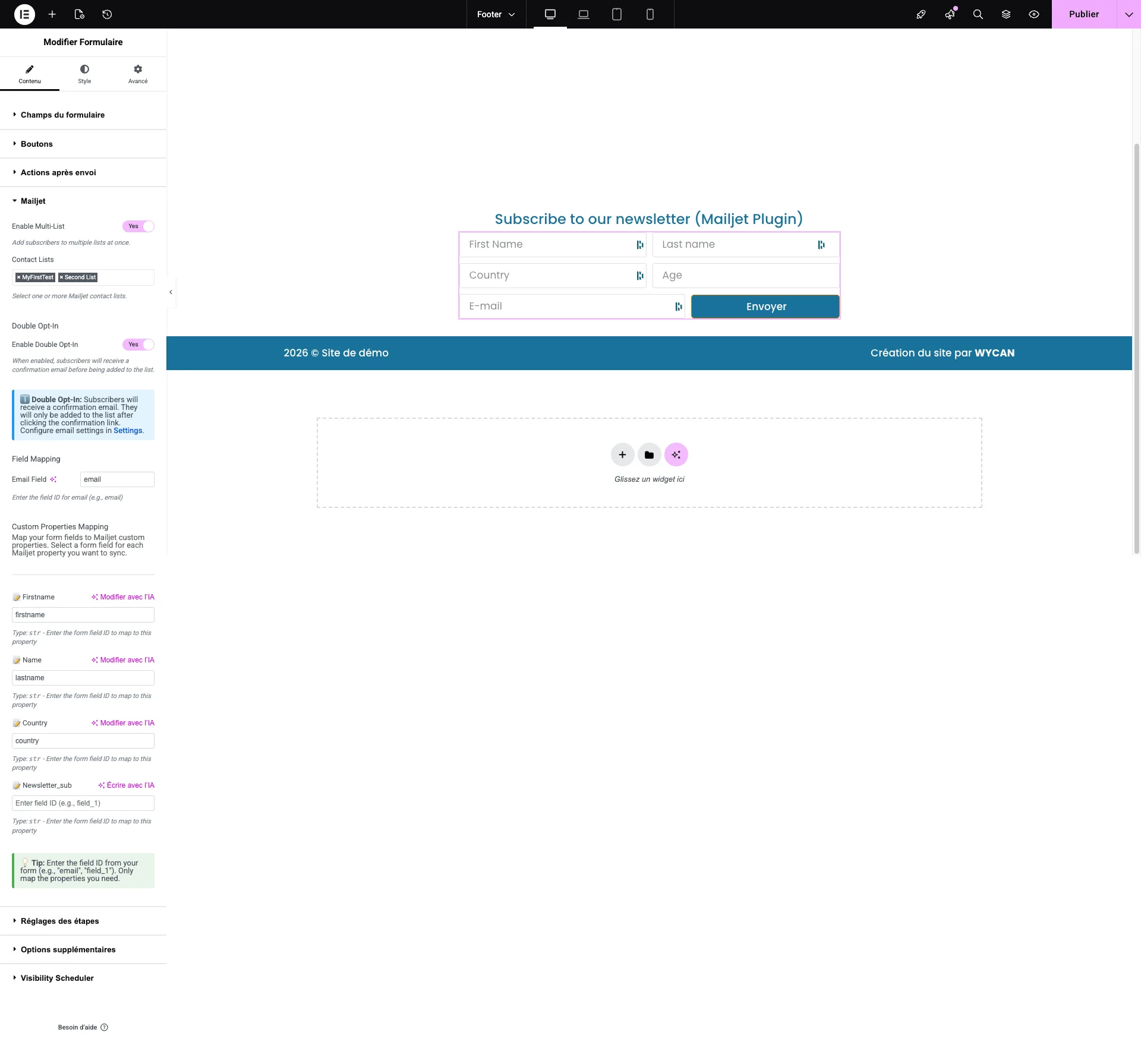Click the Newsletter_sub field ID input
This screenshot has width=1141, height=1064.
(83, 803)
